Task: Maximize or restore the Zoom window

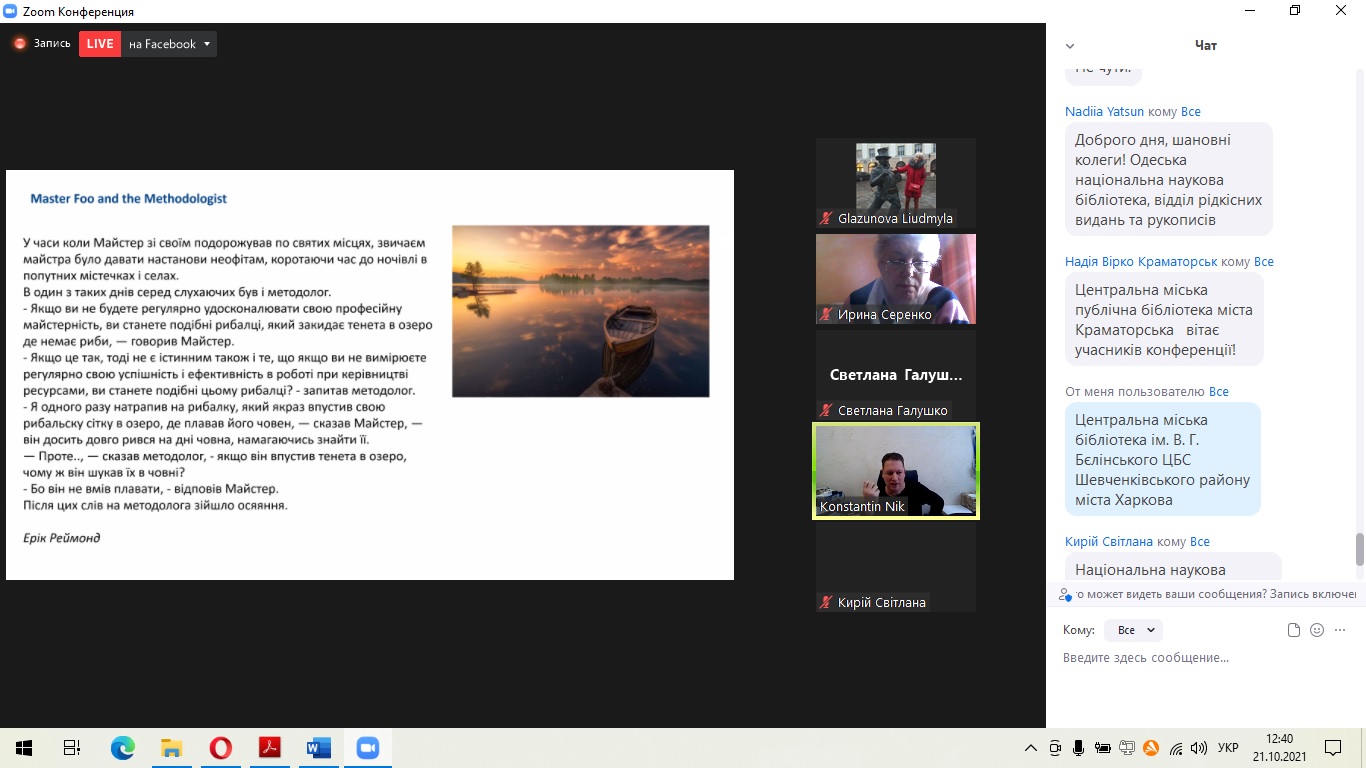Action: (1295, 11)
